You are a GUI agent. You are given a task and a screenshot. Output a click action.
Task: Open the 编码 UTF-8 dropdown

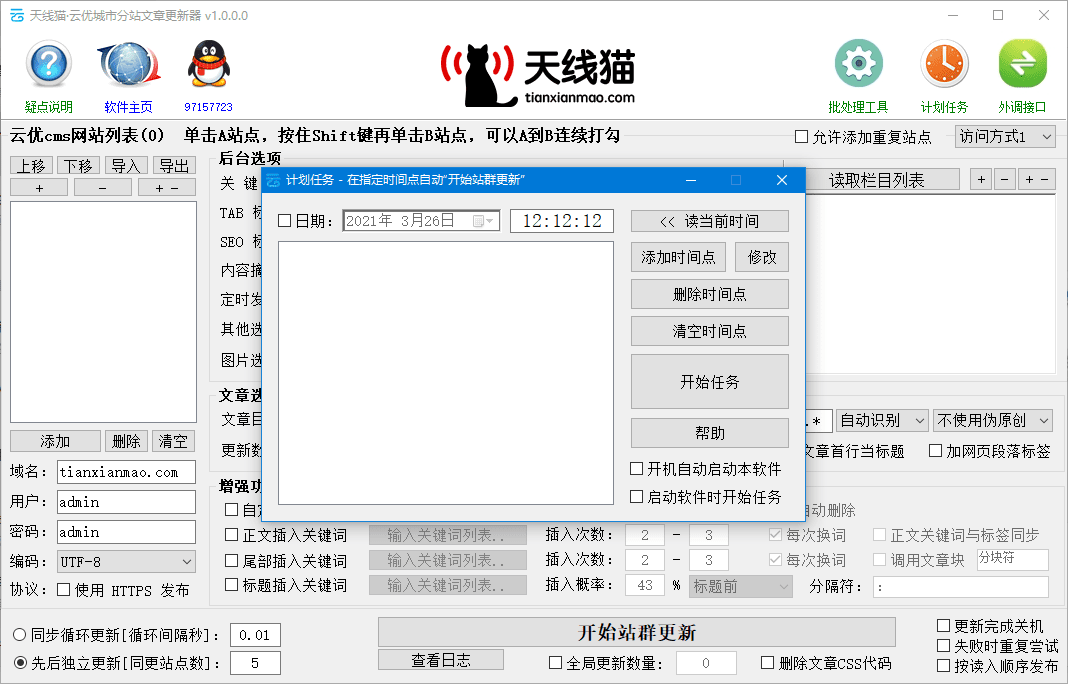[x=126, y=562]
